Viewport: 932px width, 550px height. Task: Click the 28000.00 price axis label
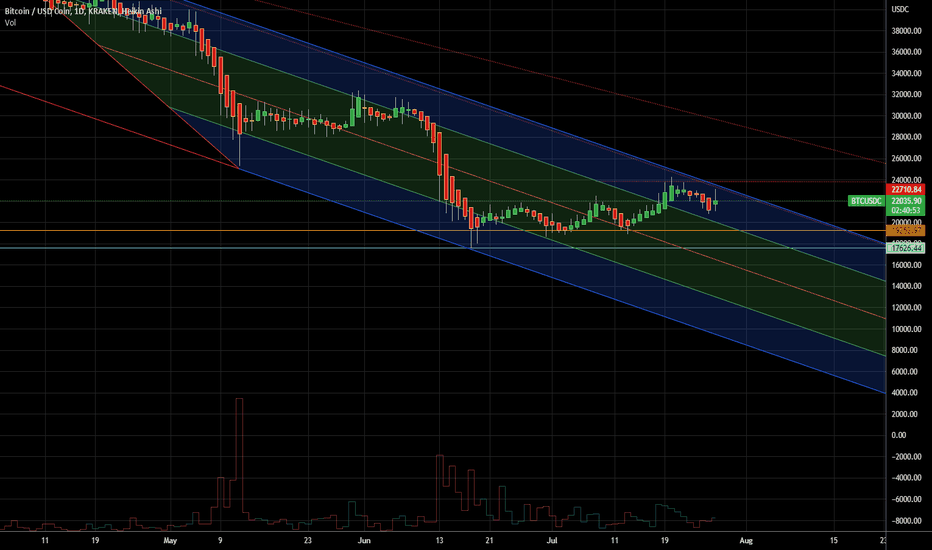pos(906,137)
